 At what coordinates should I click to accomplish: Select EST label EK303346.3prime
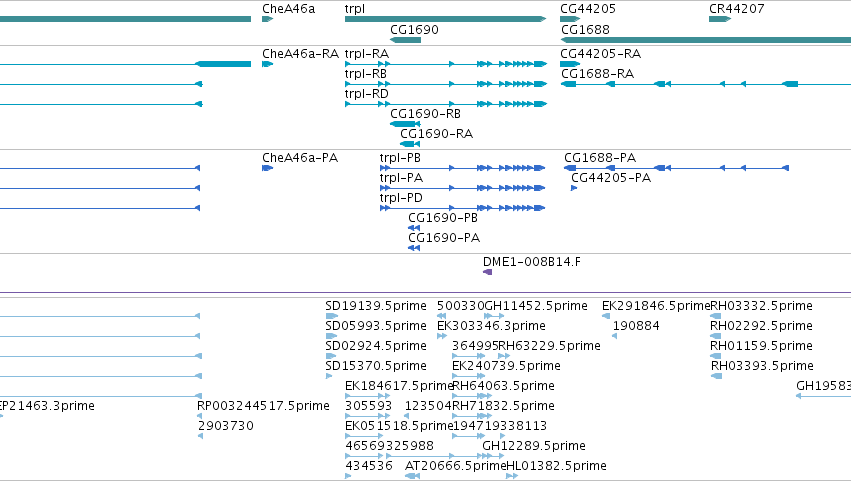point(491,326)
